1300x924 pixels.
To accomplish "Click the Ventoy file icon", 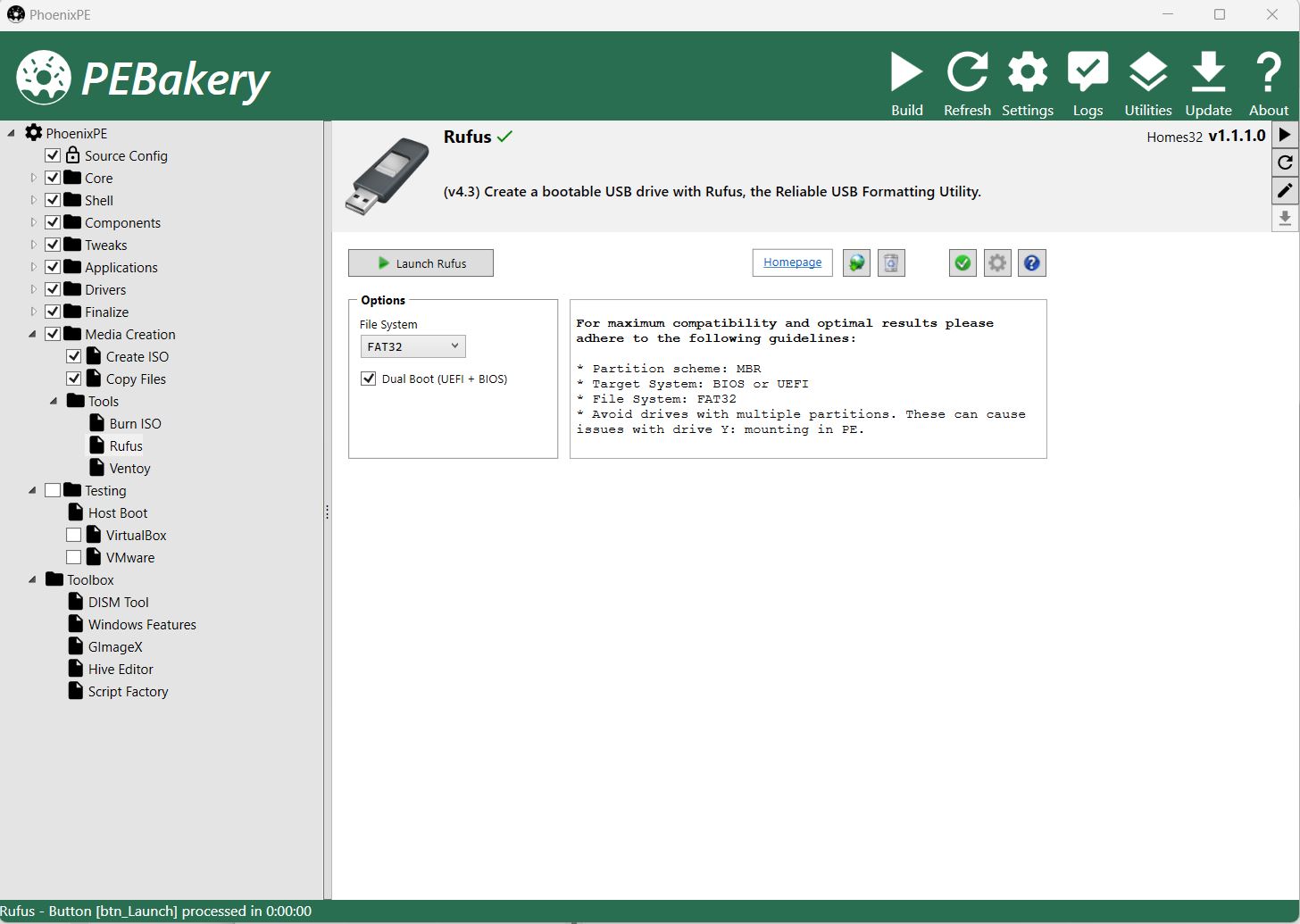I will (x=97, y=468).
